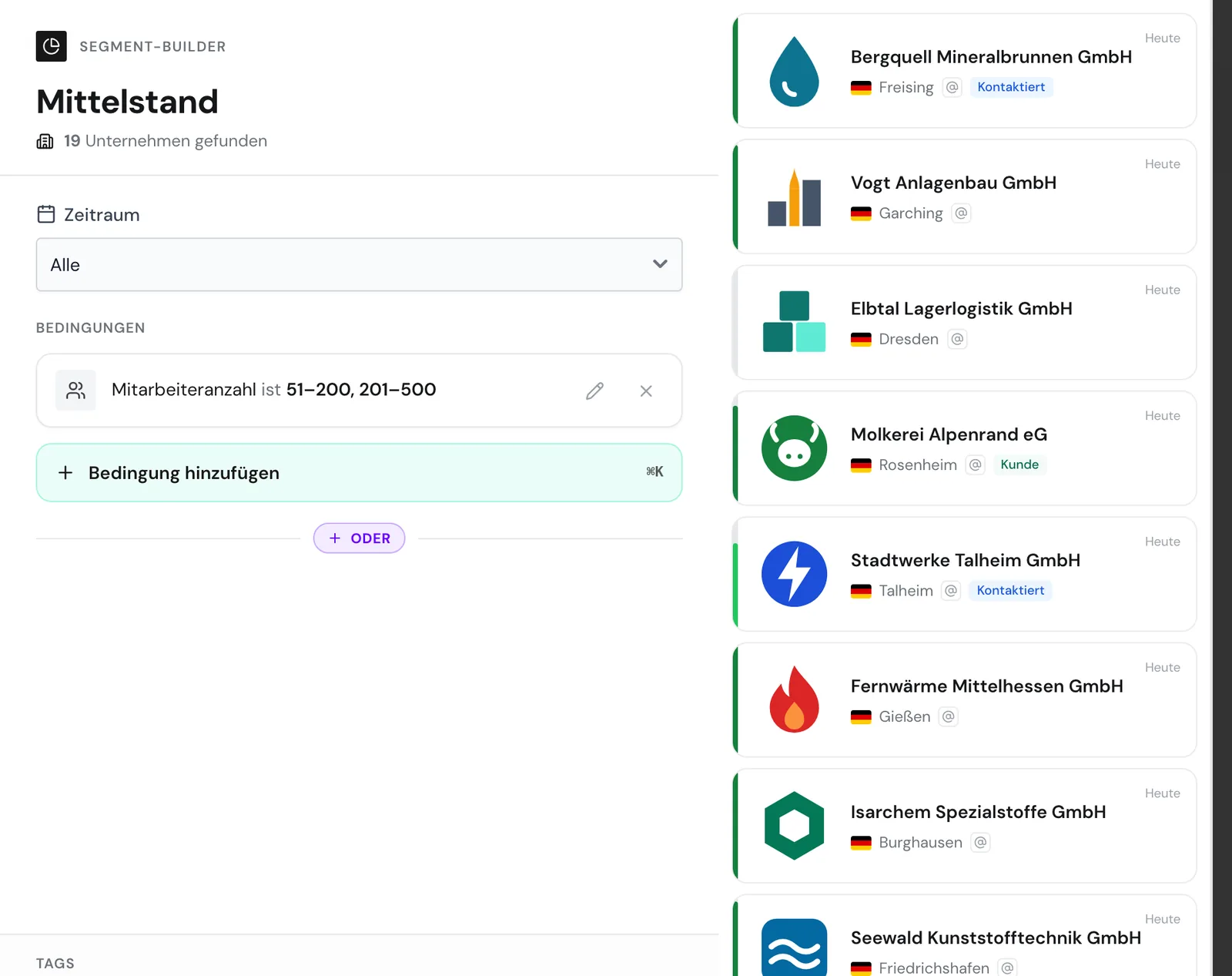The width and height of the screenshot is (1232, 976).
Task: Select company name Isarchem Spezialstoffe GmbH
Action: click(978, 812)
